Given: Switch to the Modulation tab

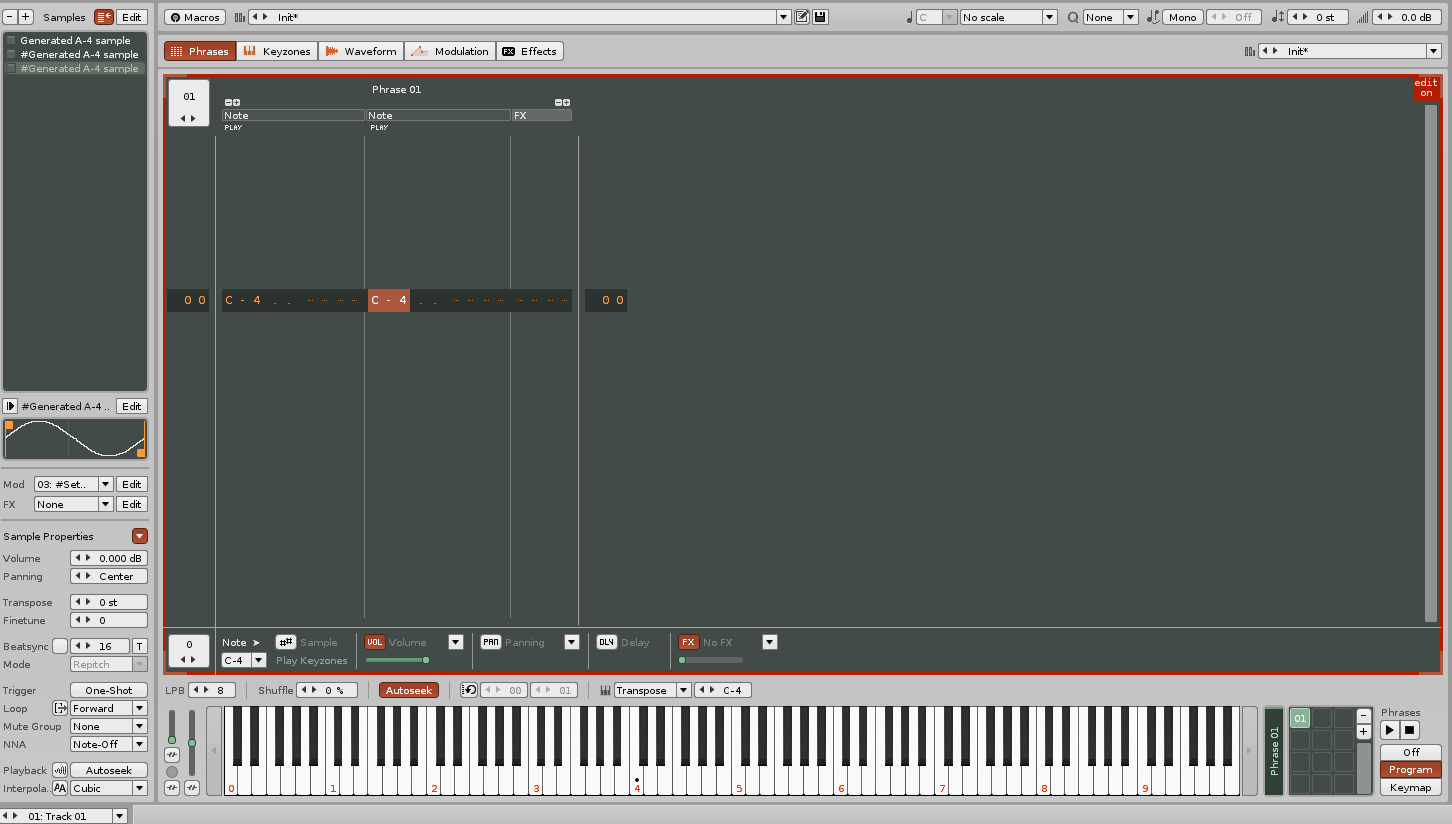Looking at the screenshot, I should (x=450, y=51).
